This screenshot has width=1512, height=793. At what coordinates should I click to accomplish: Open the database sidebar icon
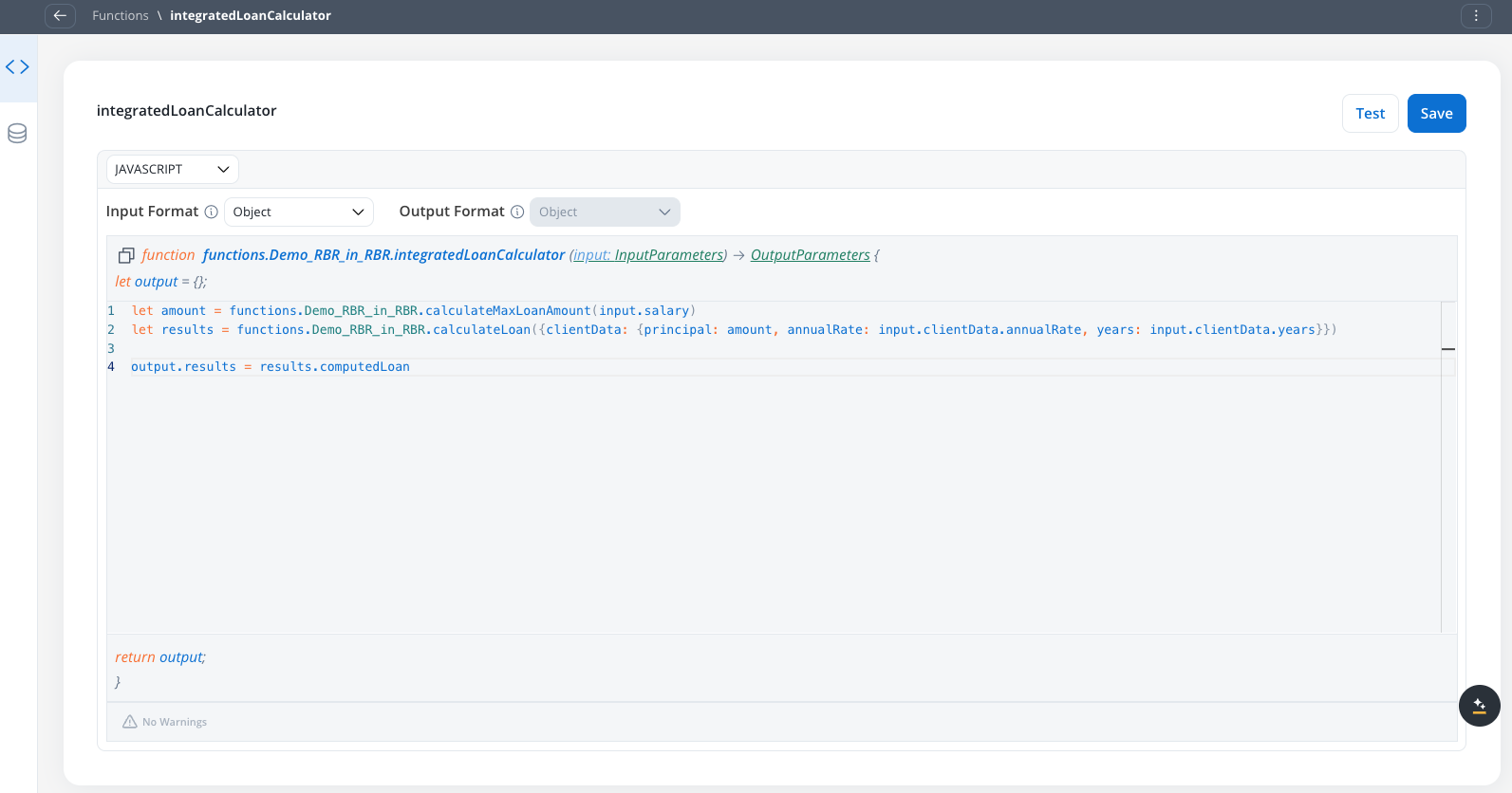click(17, 134)
